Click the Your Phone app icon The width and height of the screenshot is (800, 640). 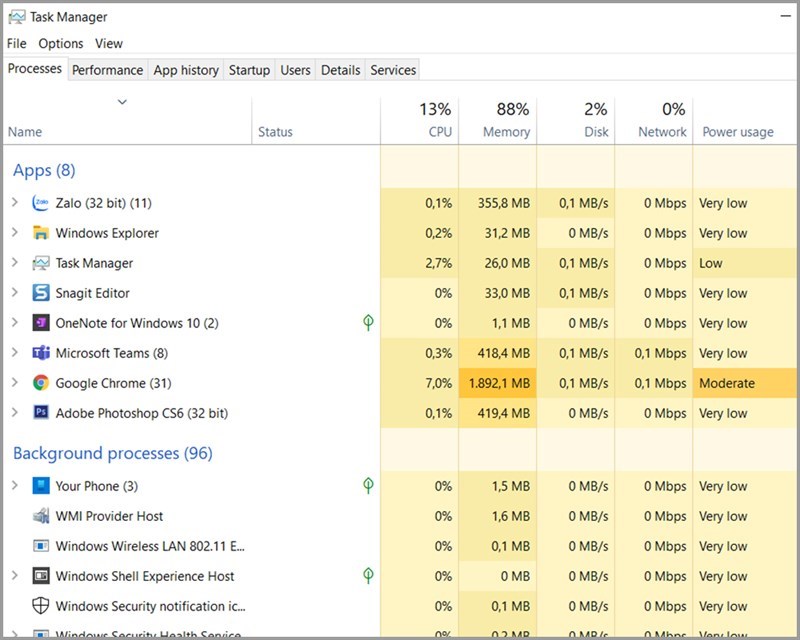(41, 486)
